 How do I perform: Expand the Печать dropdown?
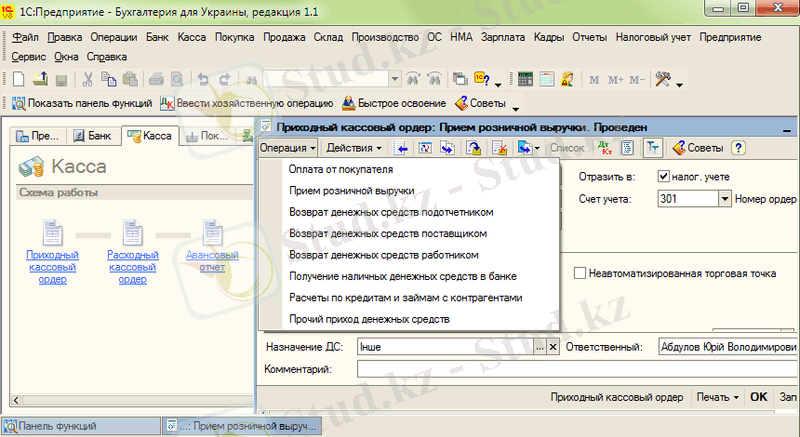point(717,397)
